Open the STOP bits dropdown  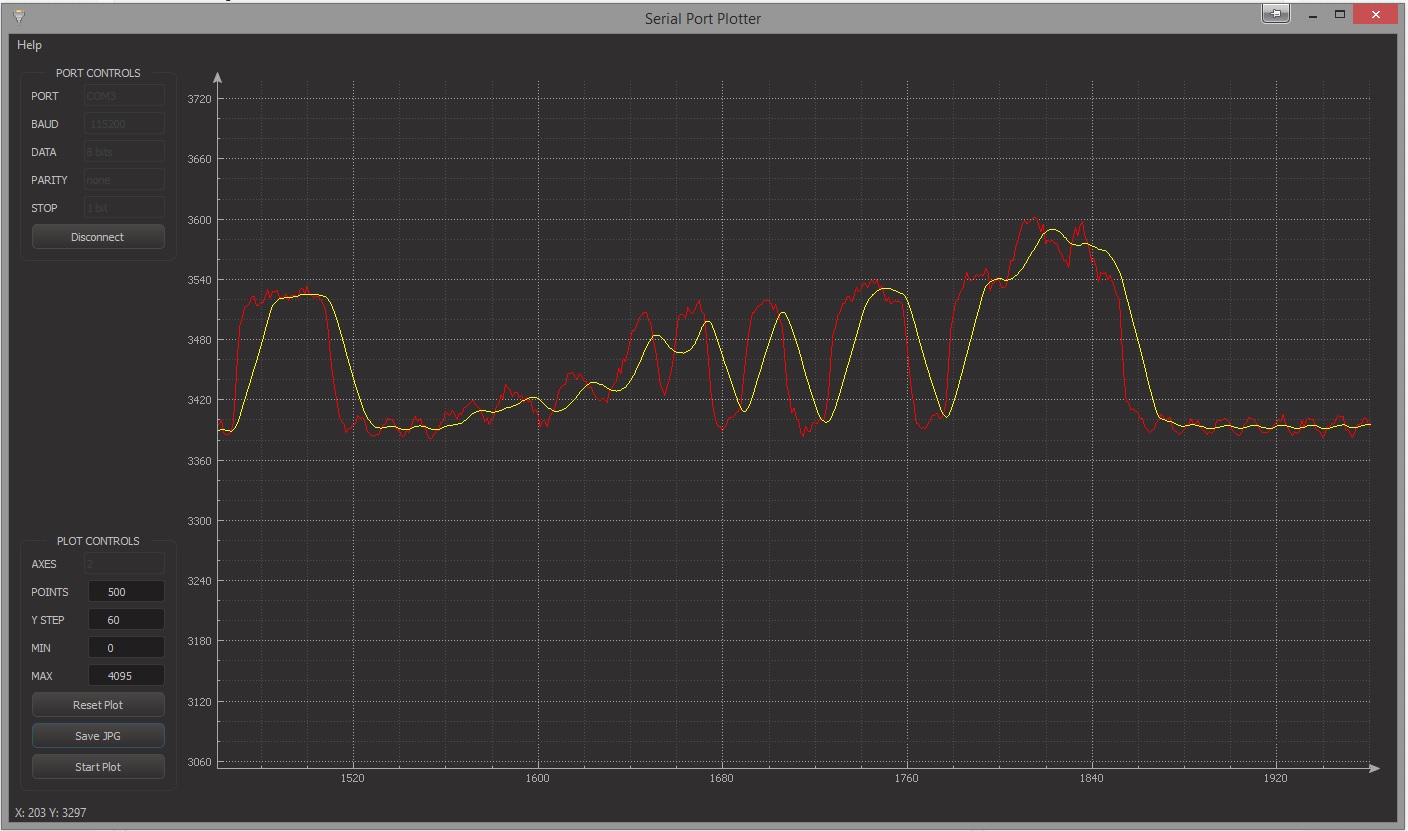coord(125,208)
